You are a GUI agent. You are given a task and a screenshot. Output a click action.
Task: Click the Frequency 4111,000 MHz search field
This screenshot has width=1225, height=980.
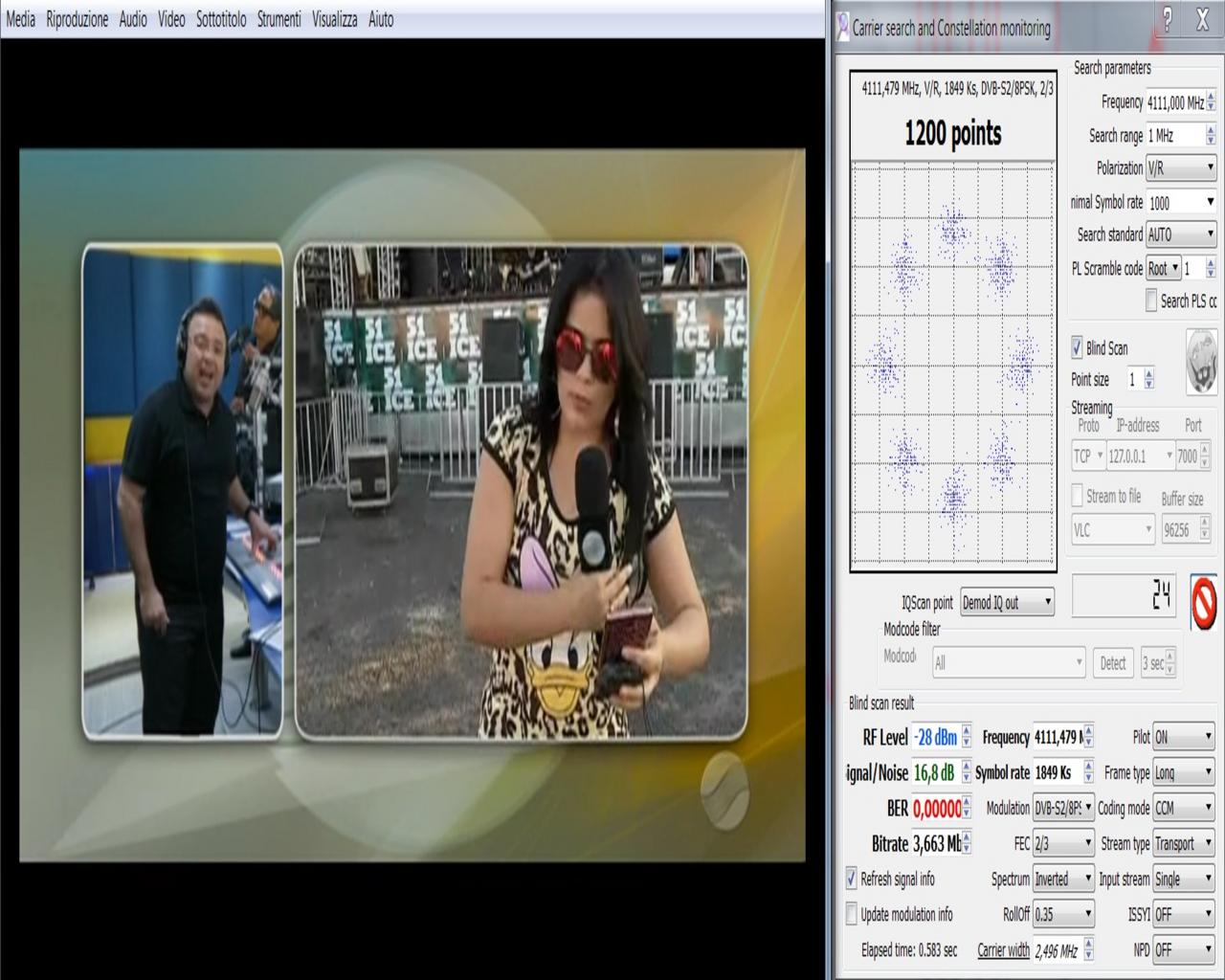[x=1181, y=102]
